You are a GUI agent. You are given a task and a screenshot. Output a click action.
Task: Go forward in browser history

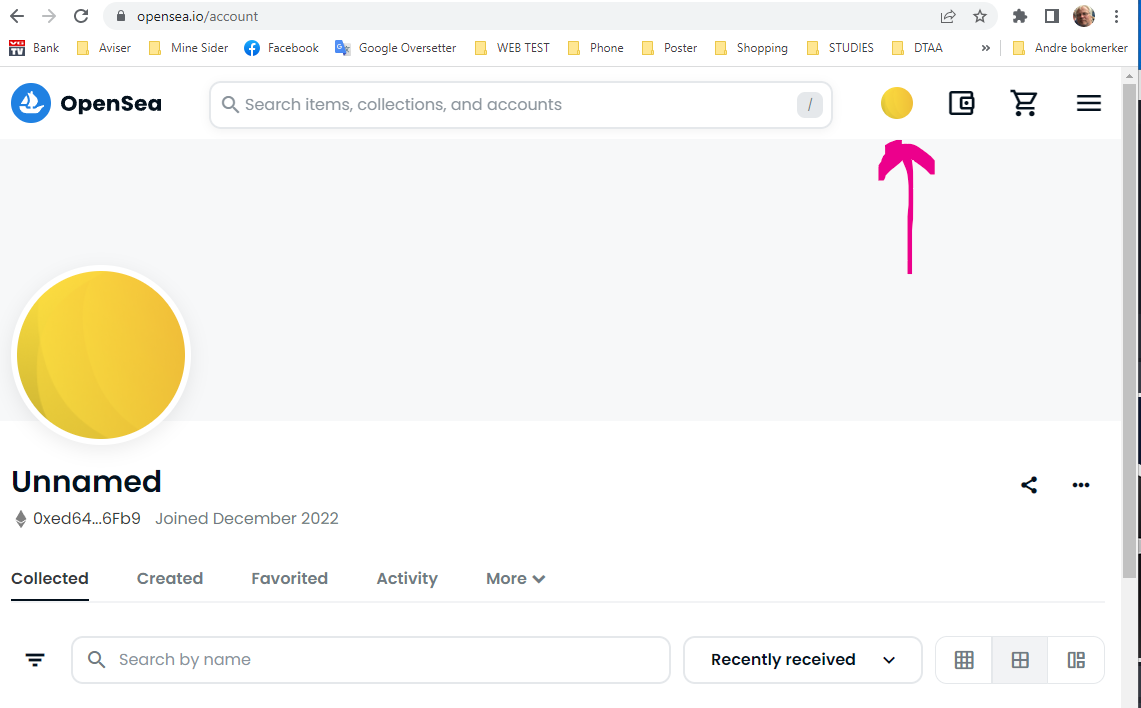49,16
